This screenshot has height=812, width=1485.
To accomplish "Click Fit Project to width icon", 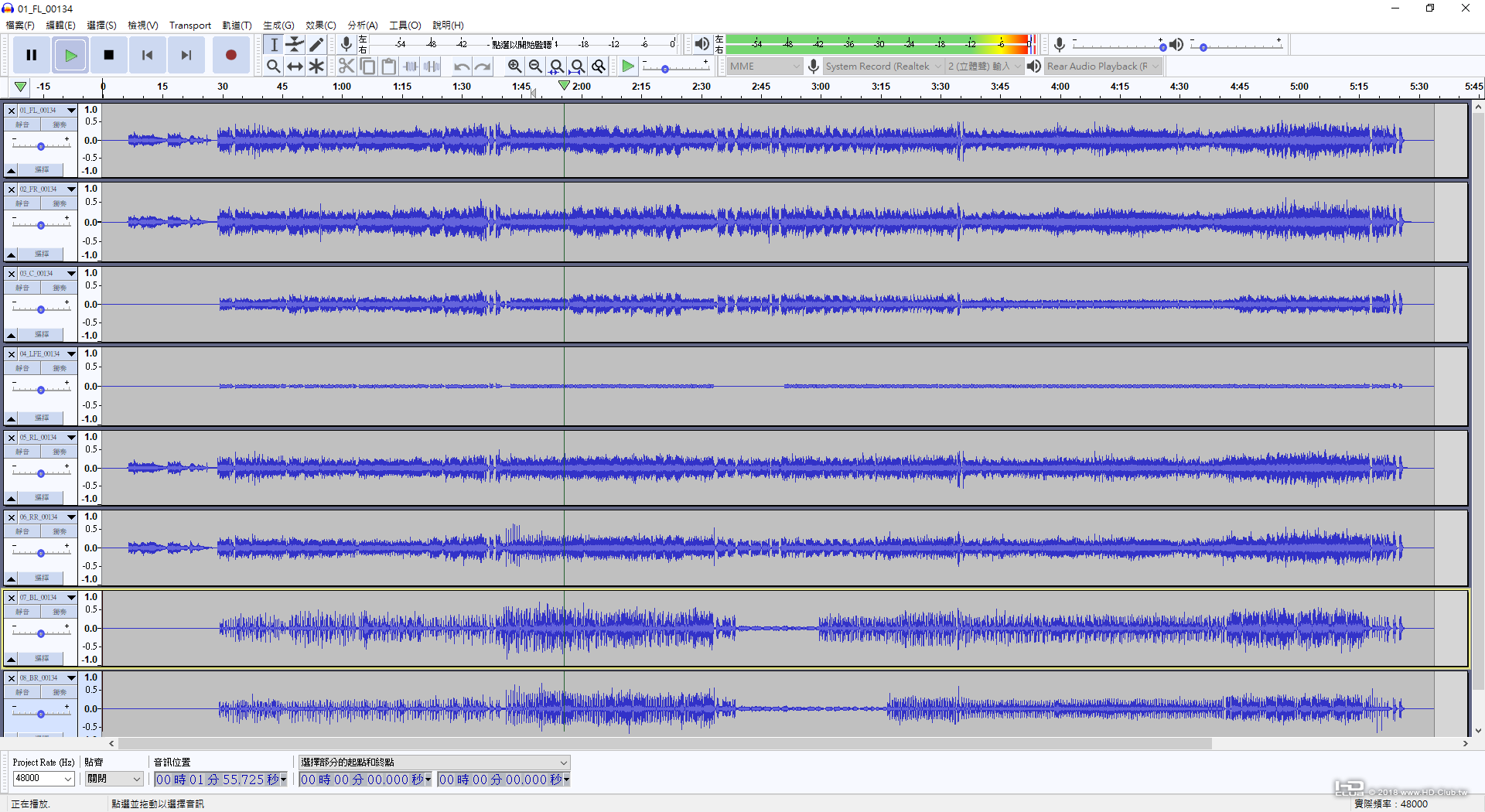I will point(577,67).
